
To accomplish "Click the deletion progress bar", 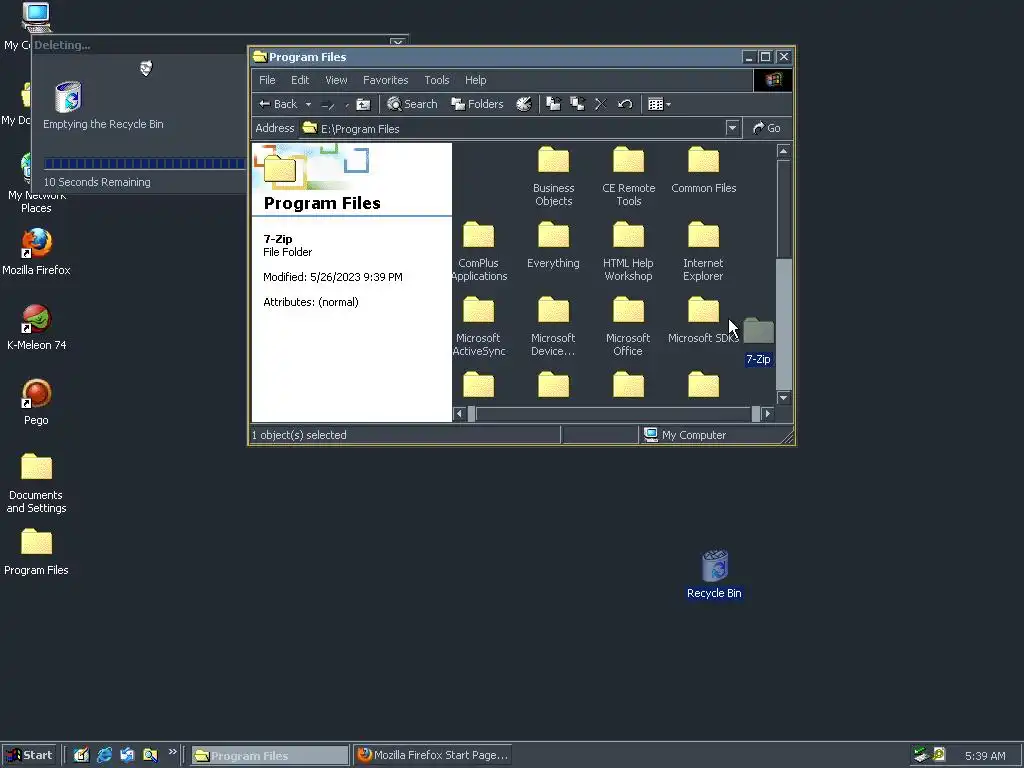I will click(x=145, y=163).
